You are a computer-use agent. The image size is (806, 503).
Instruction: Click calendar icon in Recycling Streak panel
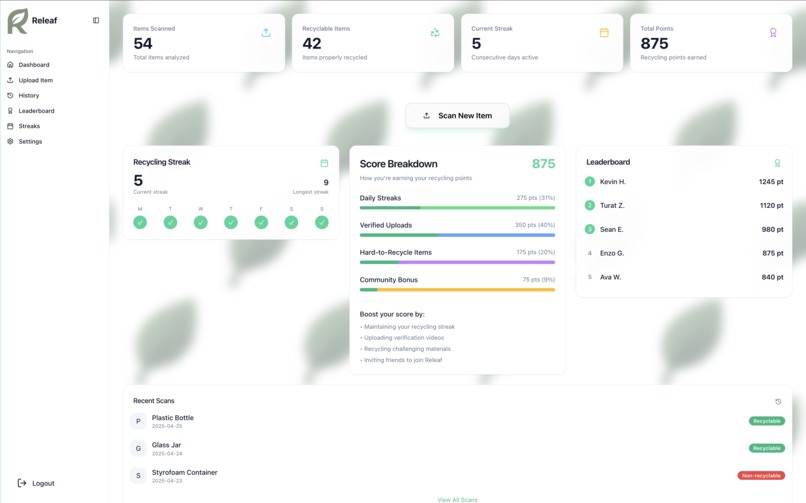tap(324, 163)
